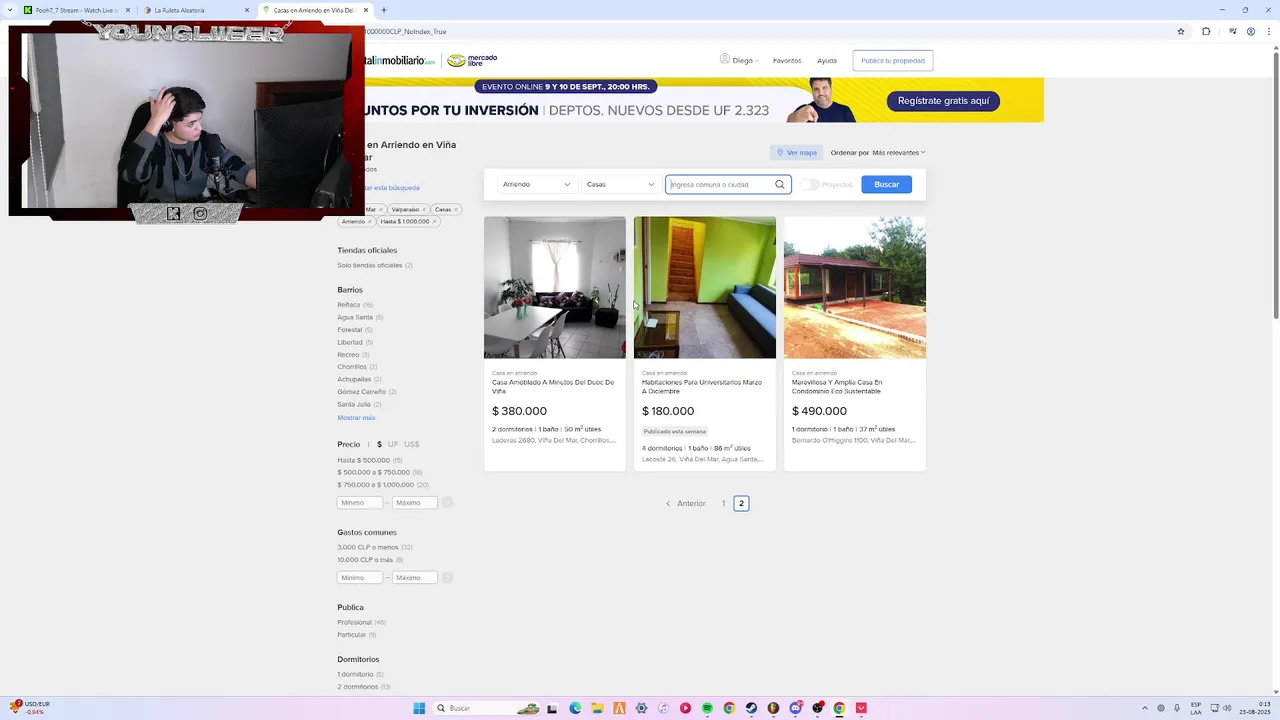Click Instagram icon on stream overlay
This screenshot has width=1280, height=720.
(x=200, y=213)
